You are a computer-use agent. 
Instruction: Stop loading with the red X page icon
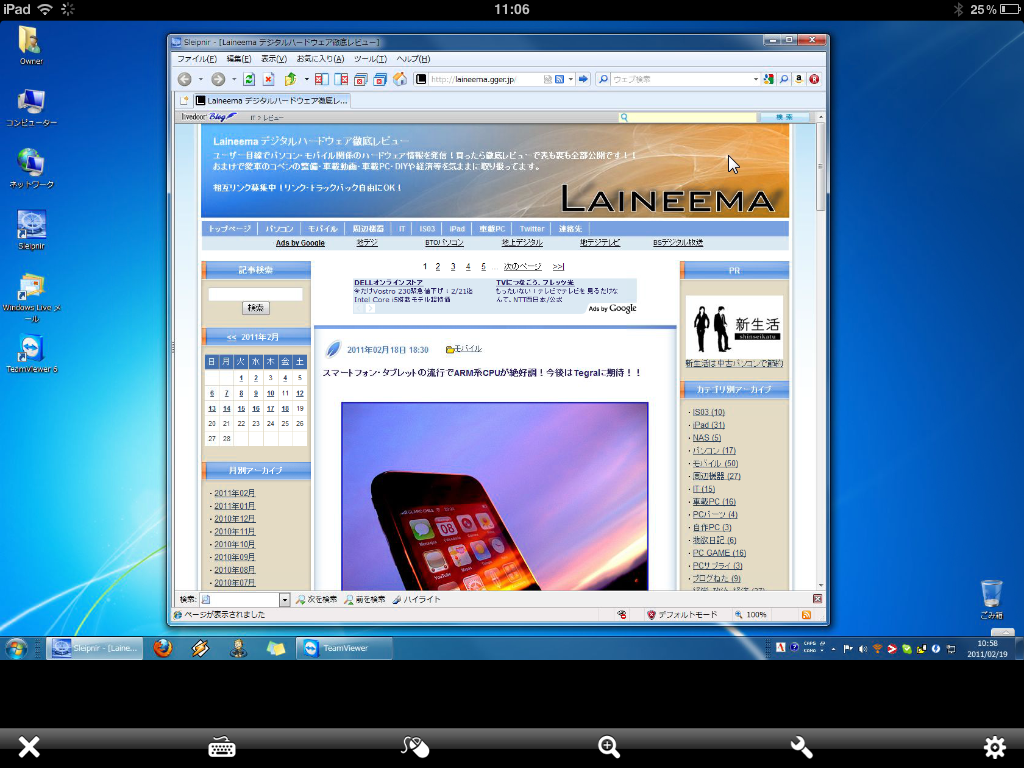pyautogui.click(x=268, y=79)
